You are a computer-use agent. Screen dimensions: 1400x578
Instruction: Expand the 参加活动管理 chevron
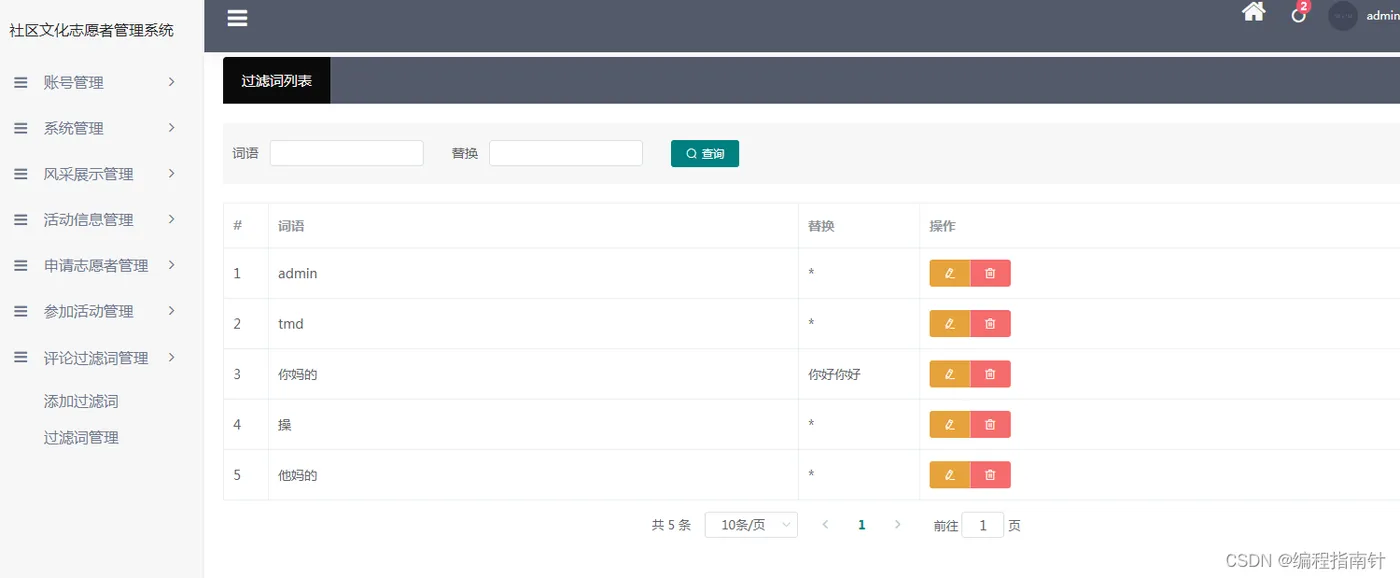click(172, 311)
